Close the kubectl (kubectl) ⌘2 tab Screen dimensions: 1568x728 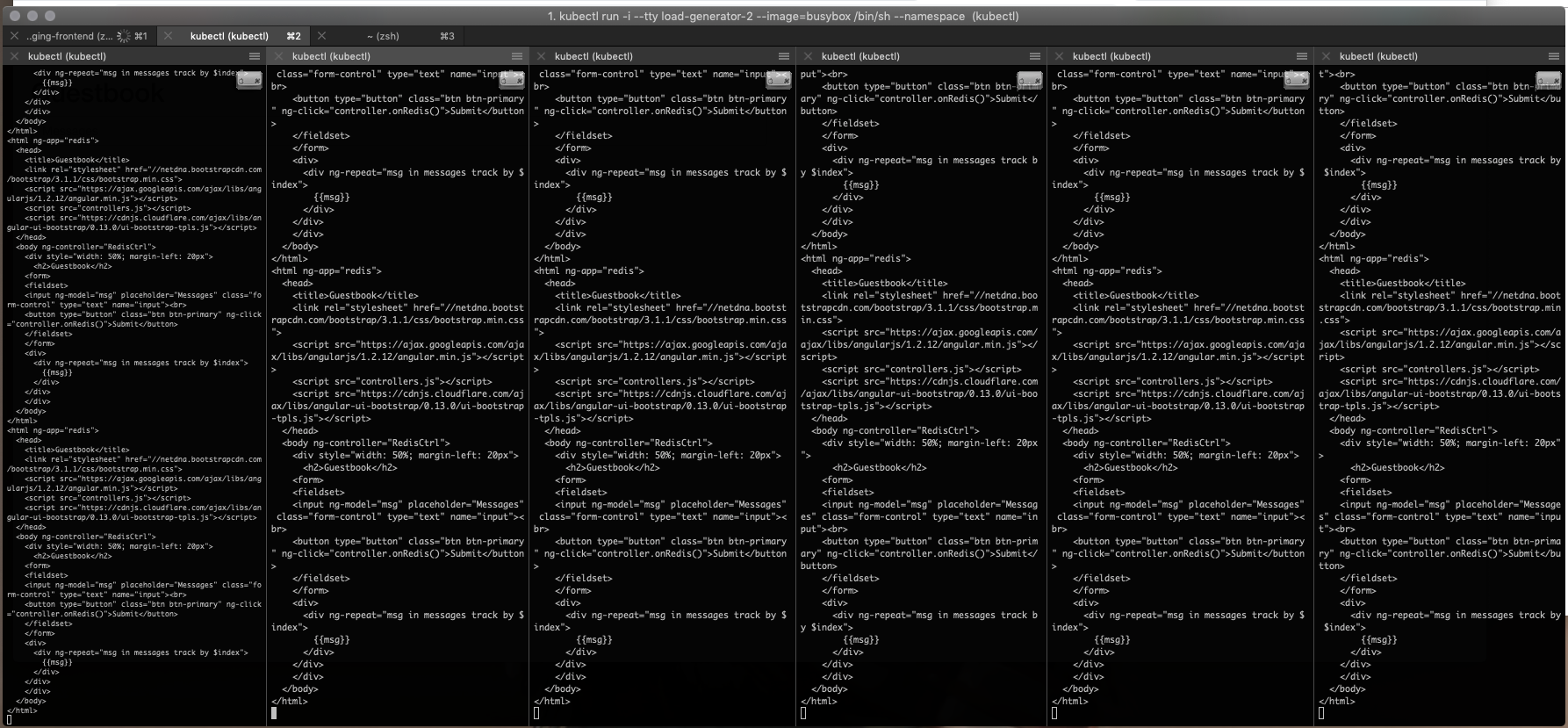[x=168, y=36]
